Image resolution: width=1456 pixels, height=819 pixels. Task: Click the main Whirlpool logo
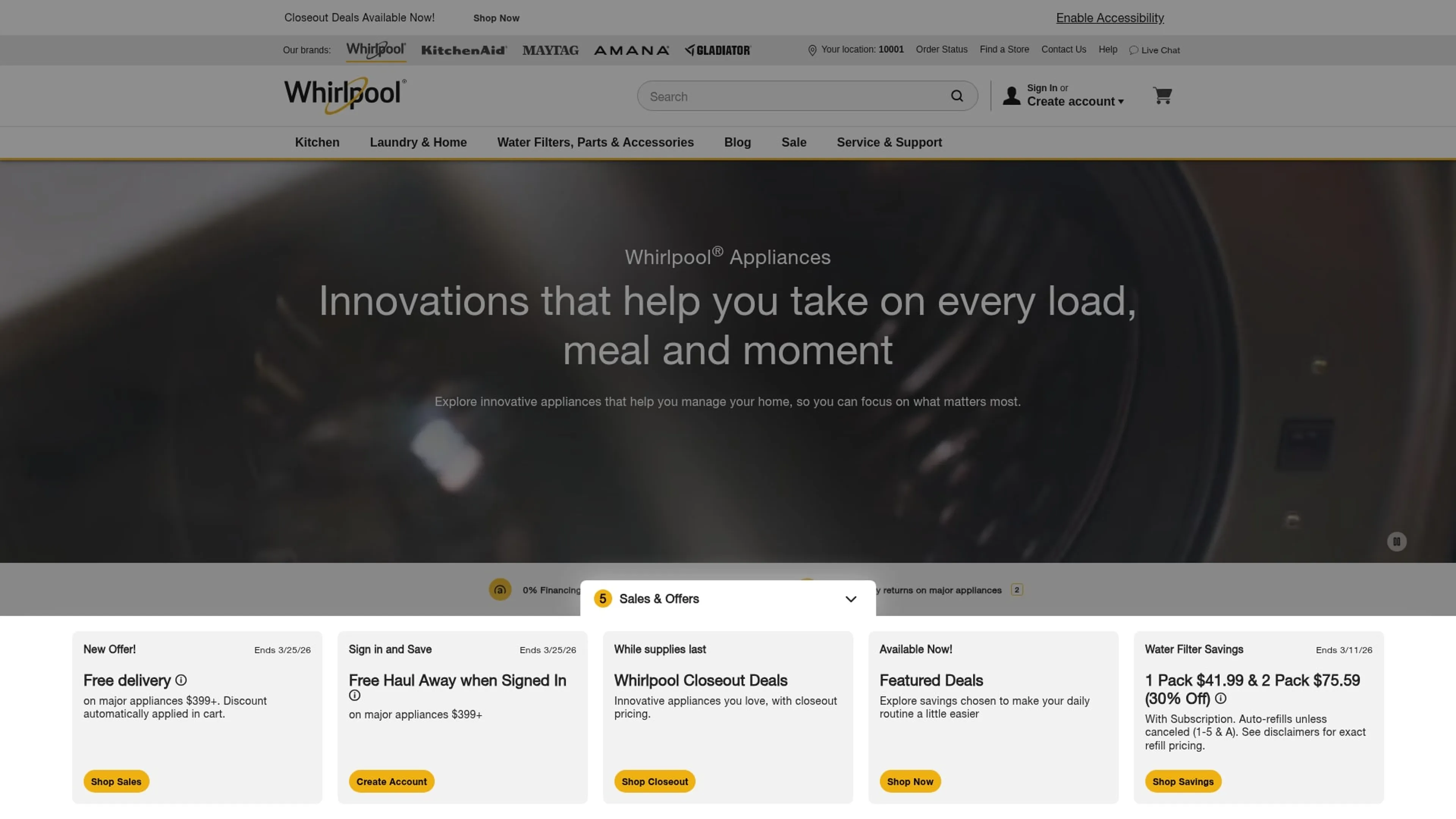345,95
